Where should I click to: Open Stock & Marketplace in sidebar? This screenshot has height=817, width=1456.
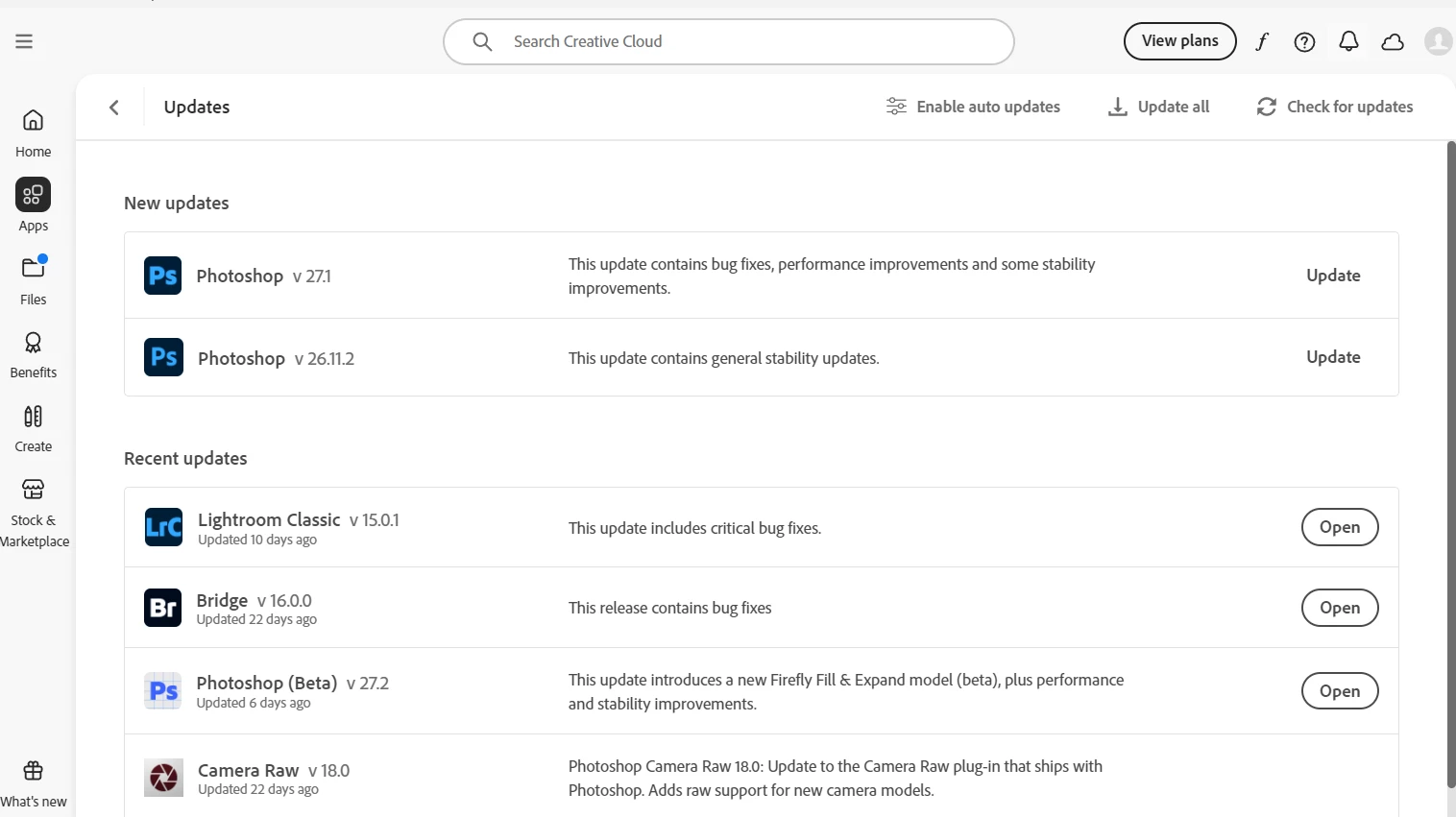pos(33,514)
